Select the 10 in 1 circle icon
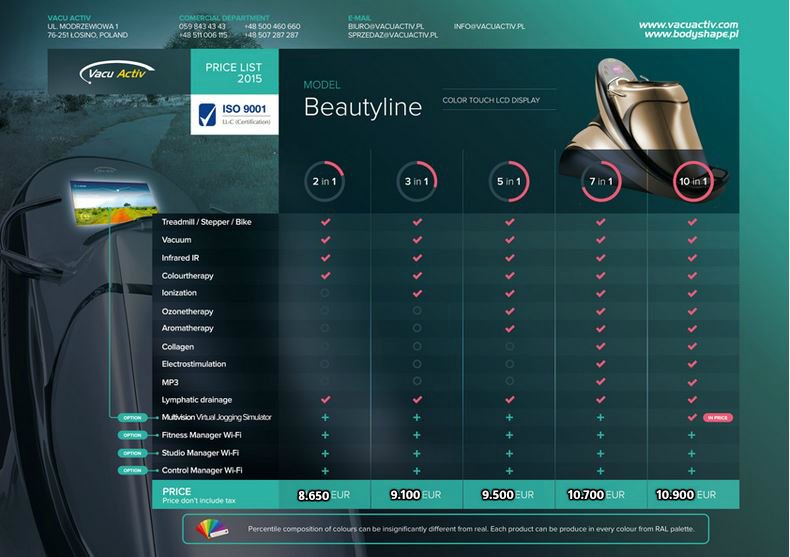 tap(692, 181)
